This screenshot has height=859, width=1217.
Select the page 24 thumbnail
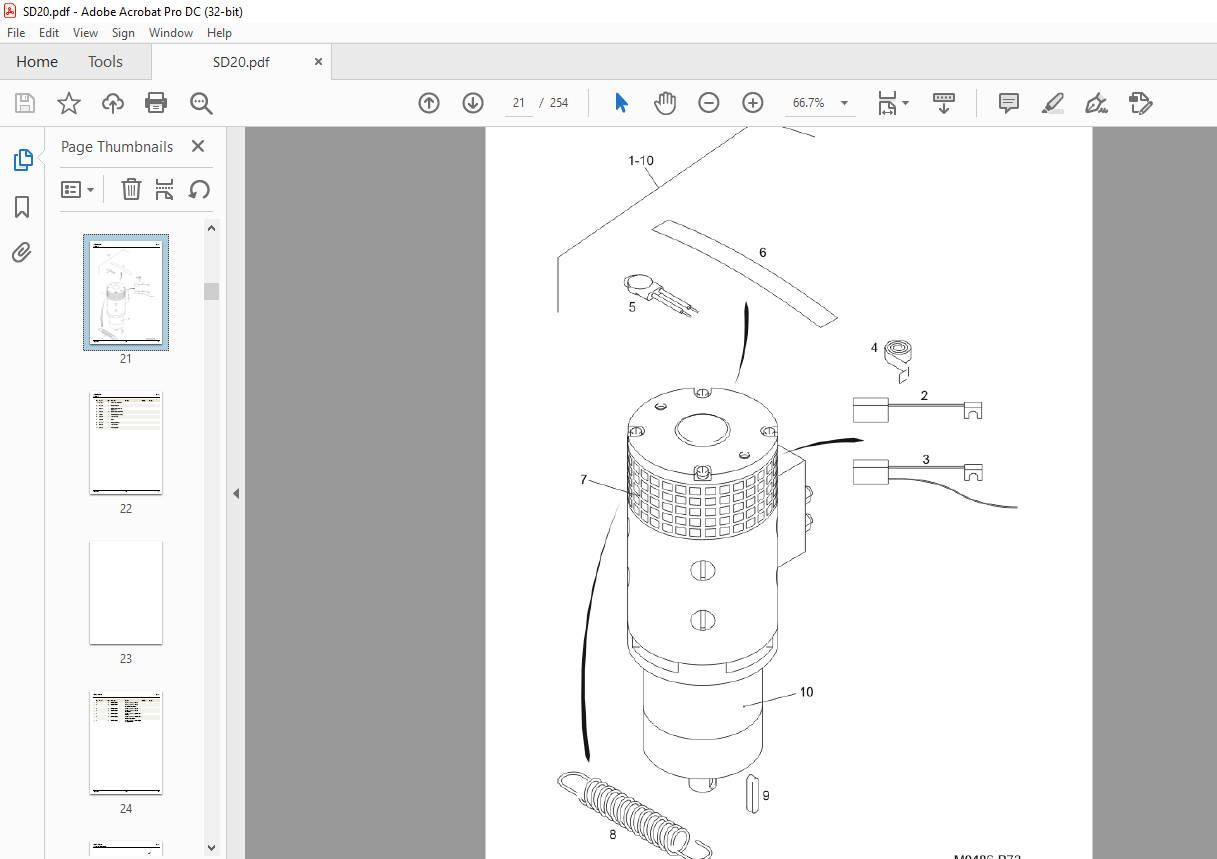coord(126,743)
